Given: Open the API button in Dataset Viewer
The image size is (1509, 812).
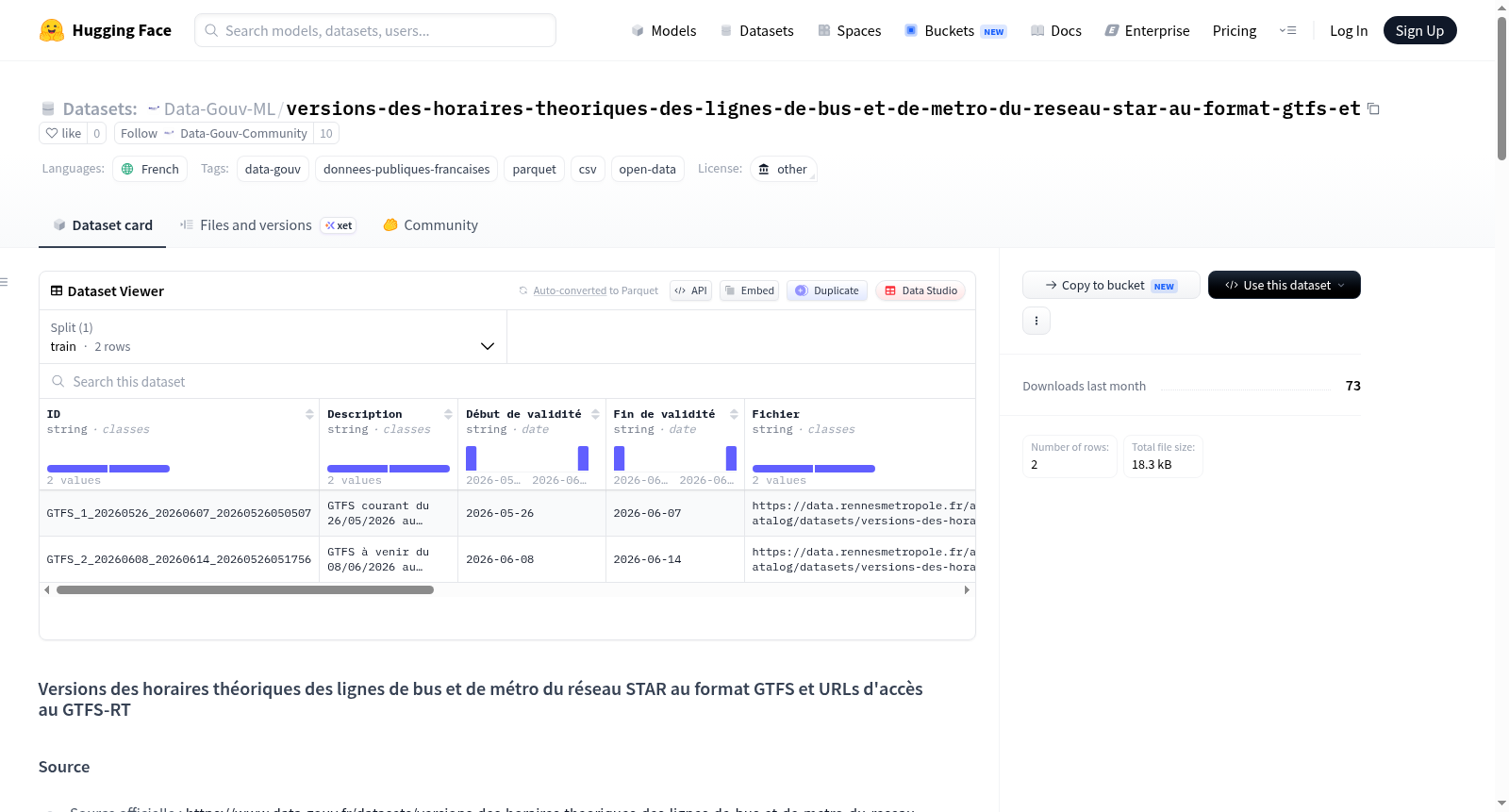Looking at the screenshot, I should (x=690, y=290).
